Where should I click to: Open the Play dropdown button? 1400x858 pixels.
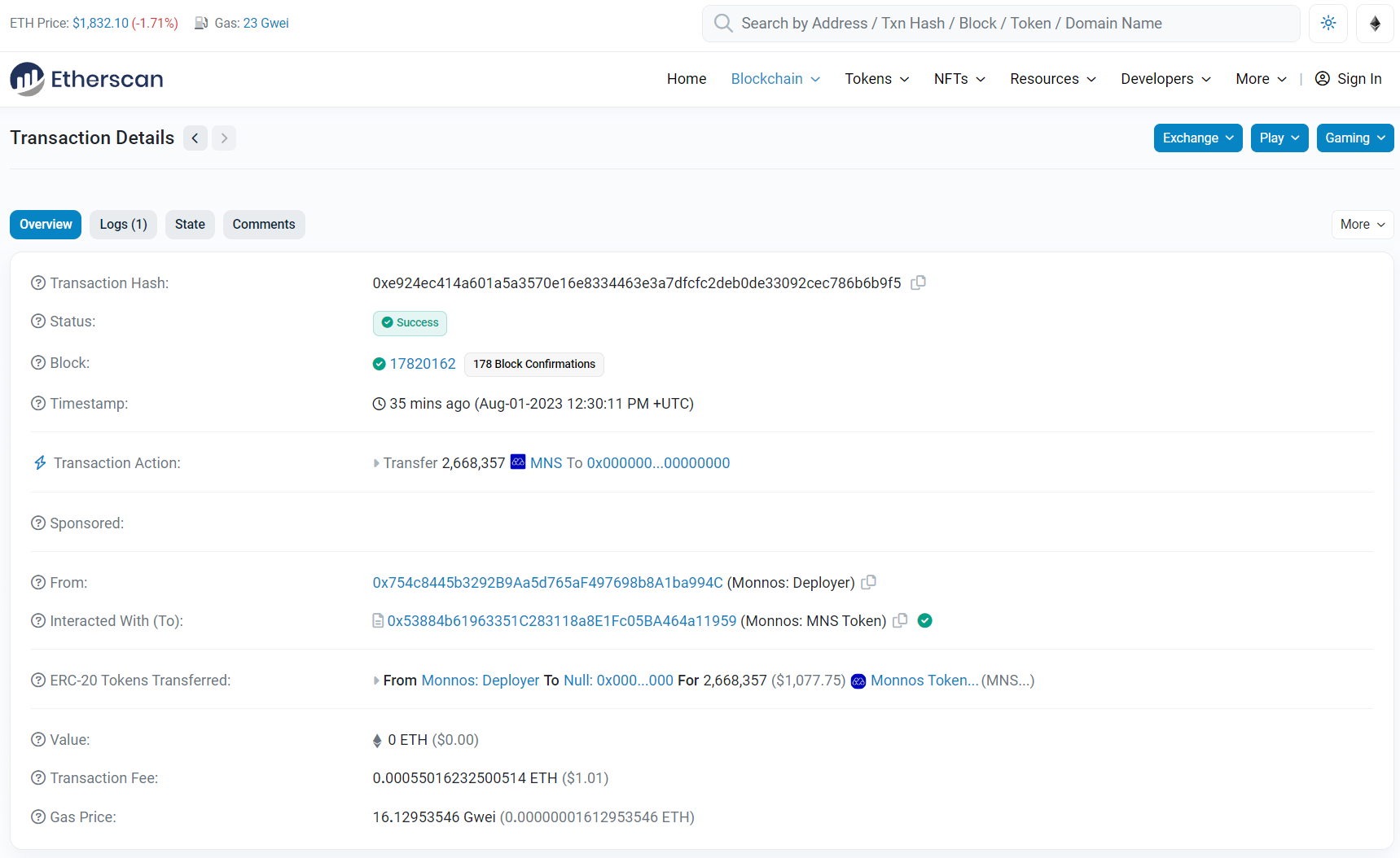pos(1279,138)
